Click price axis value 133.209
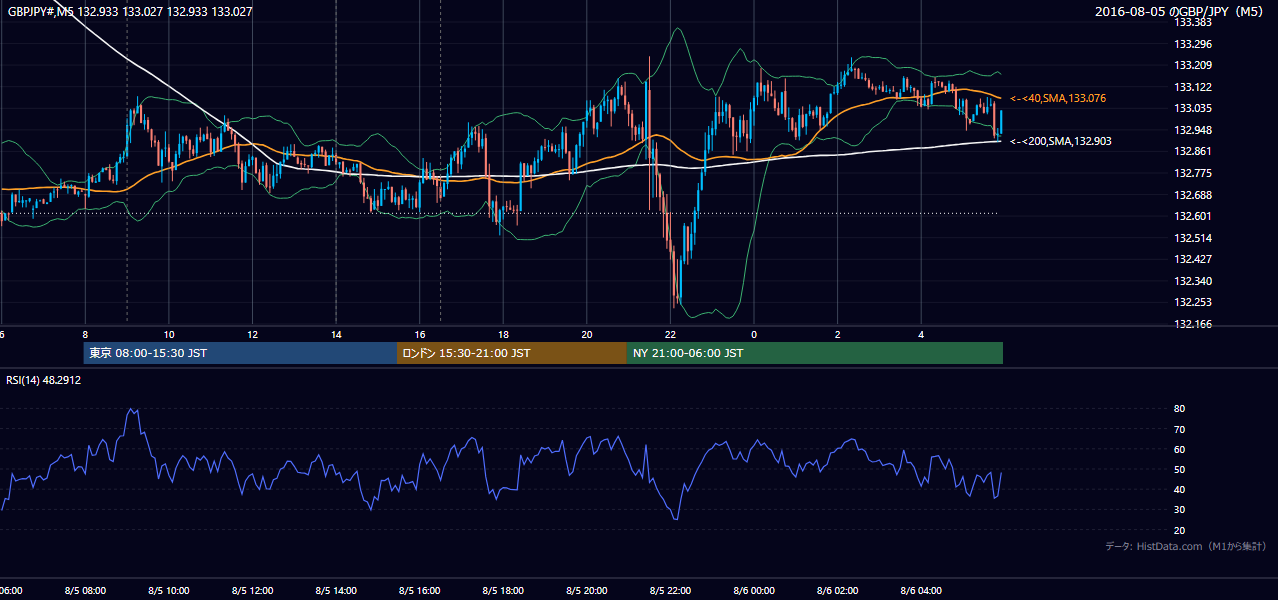The image size is (1278, 600). pos(1193,65)
